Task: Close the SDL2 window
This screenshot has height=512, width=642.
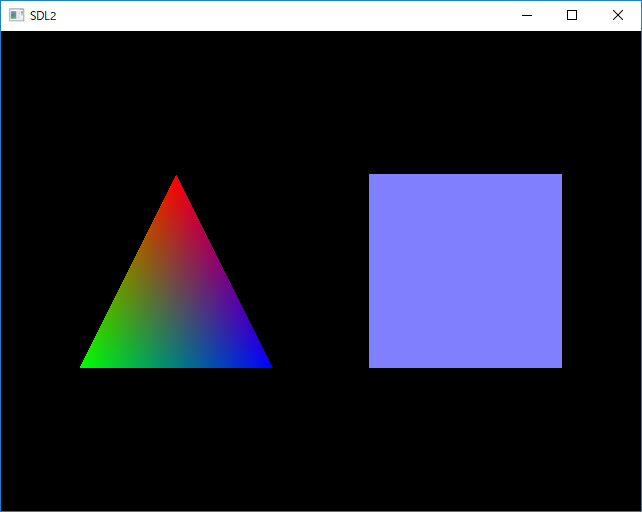Action: (618, 16)
